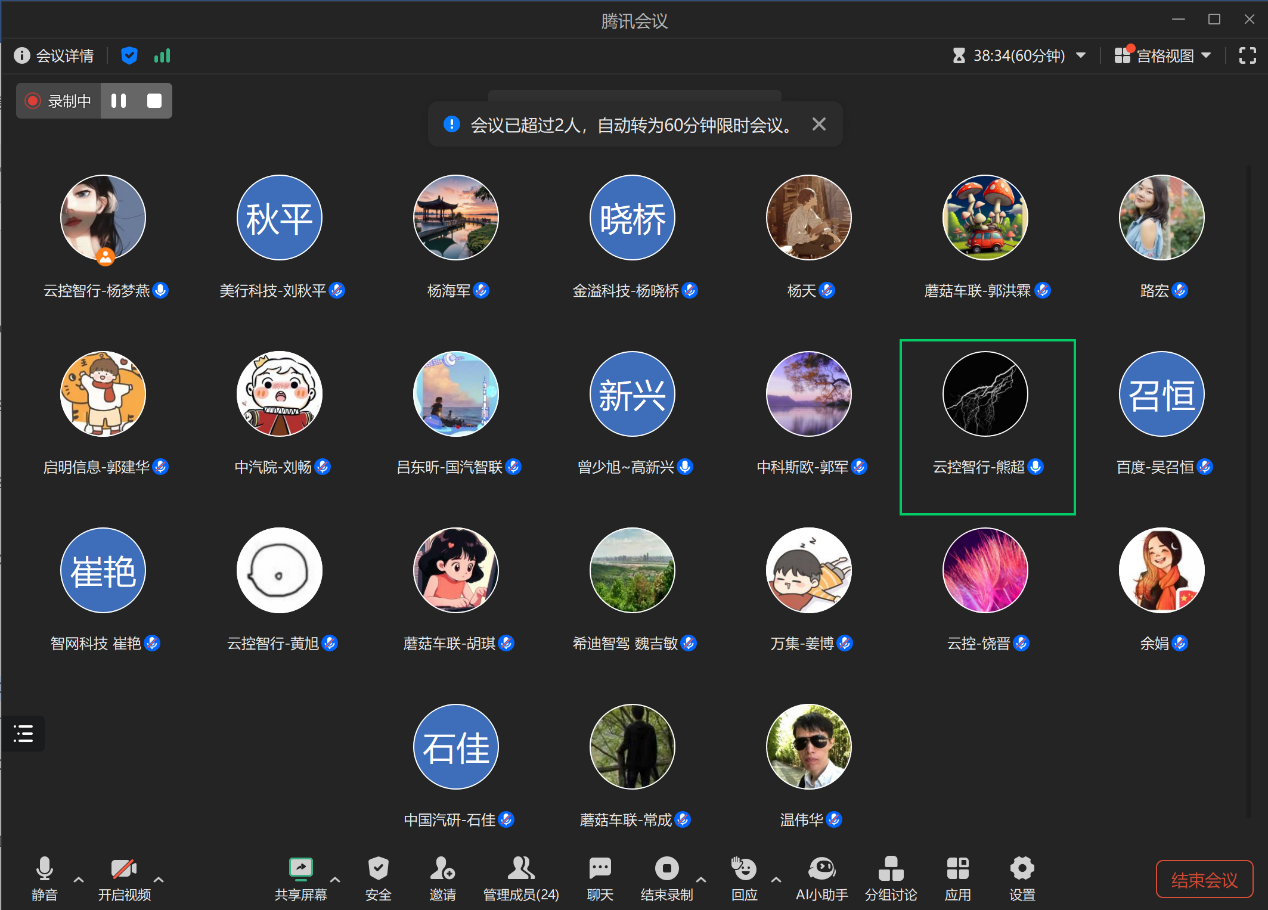The height and width of the screenshot is (910, 1268).
Task: Click the End Meeting (结束会议) button
Action: point(1204,880)
